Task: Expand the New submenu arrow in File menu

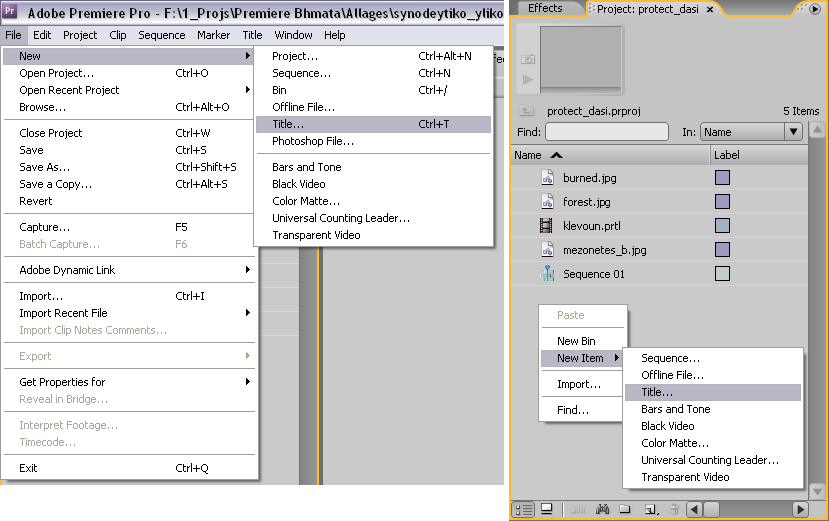Action: click(247, 56)
